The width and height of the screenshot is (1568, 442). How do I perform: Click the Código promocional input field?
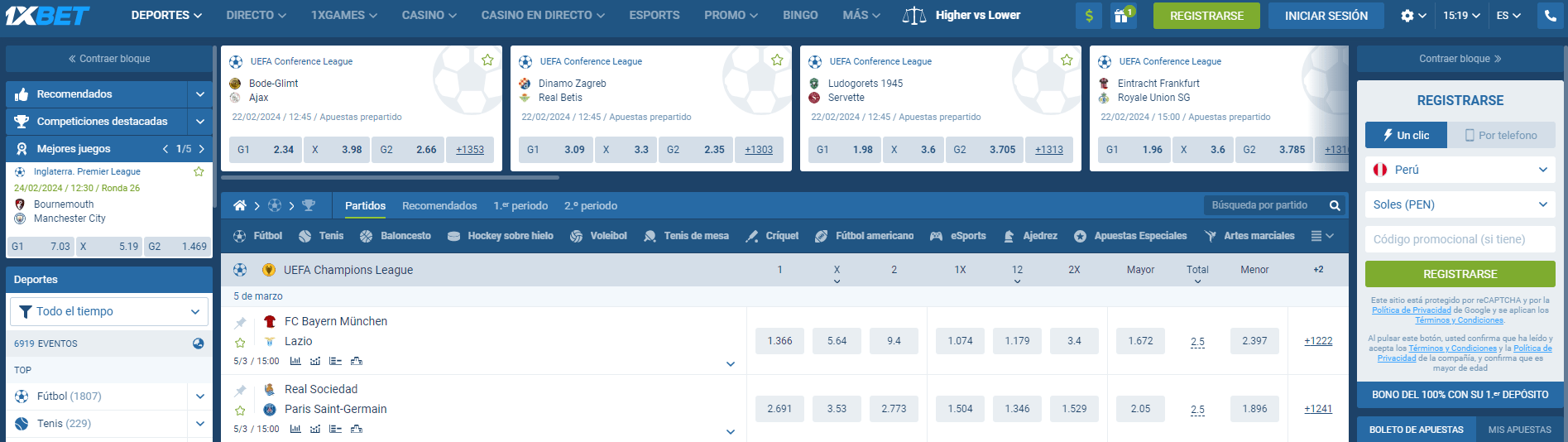(1460, 239)
